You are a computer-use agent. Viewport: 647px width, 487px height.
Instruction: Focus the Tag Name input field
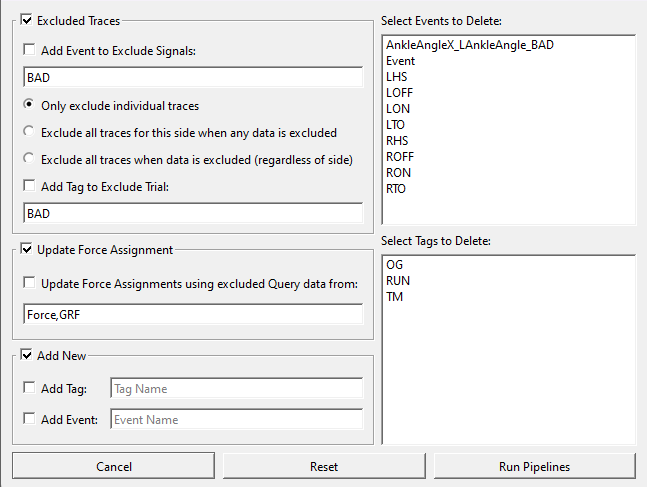point(237,388)
